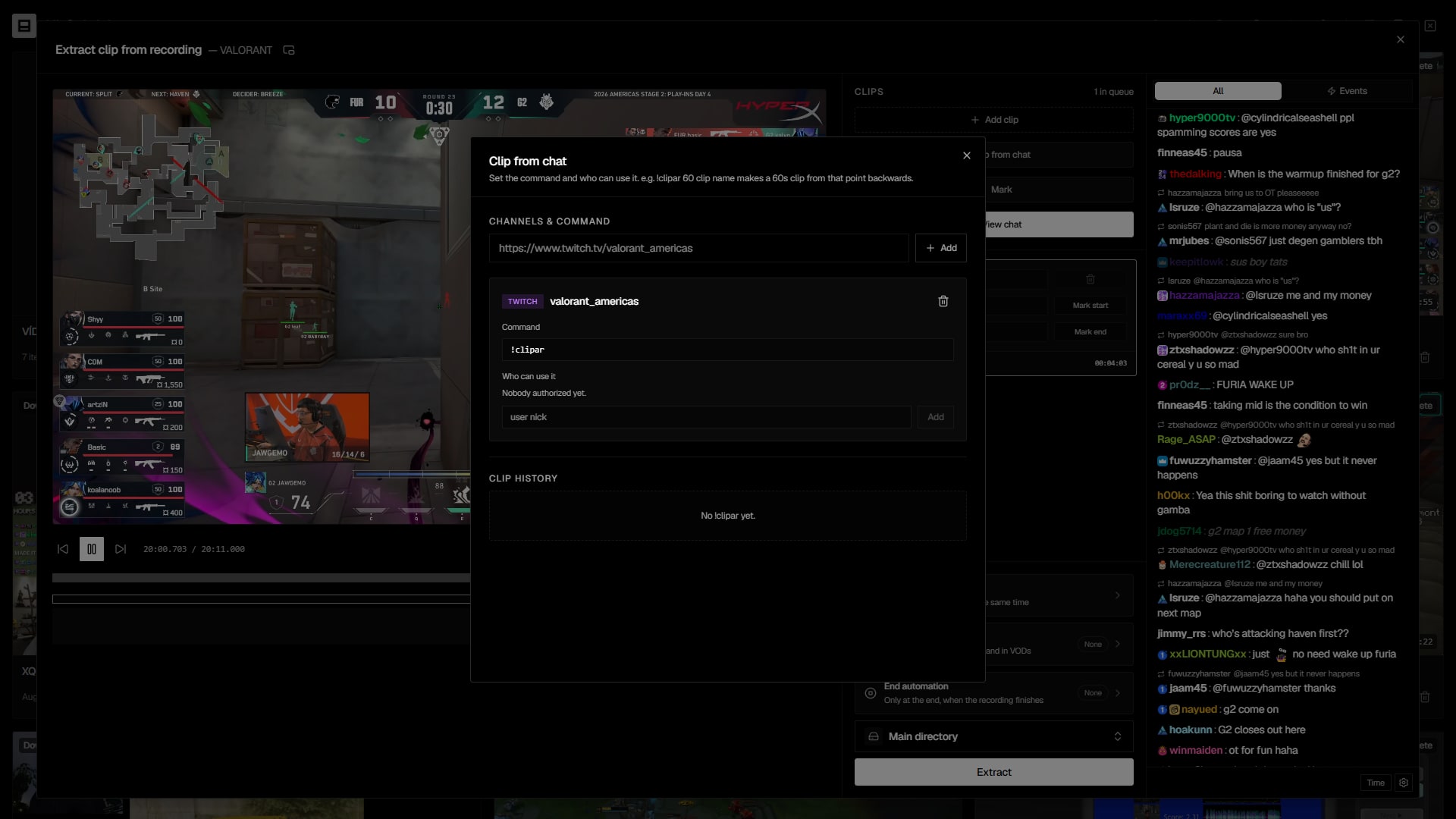This screenshot has height=819, width=1456.
Task: Delete the clip using trash icon in clip card
Action: coord(1090,279)
